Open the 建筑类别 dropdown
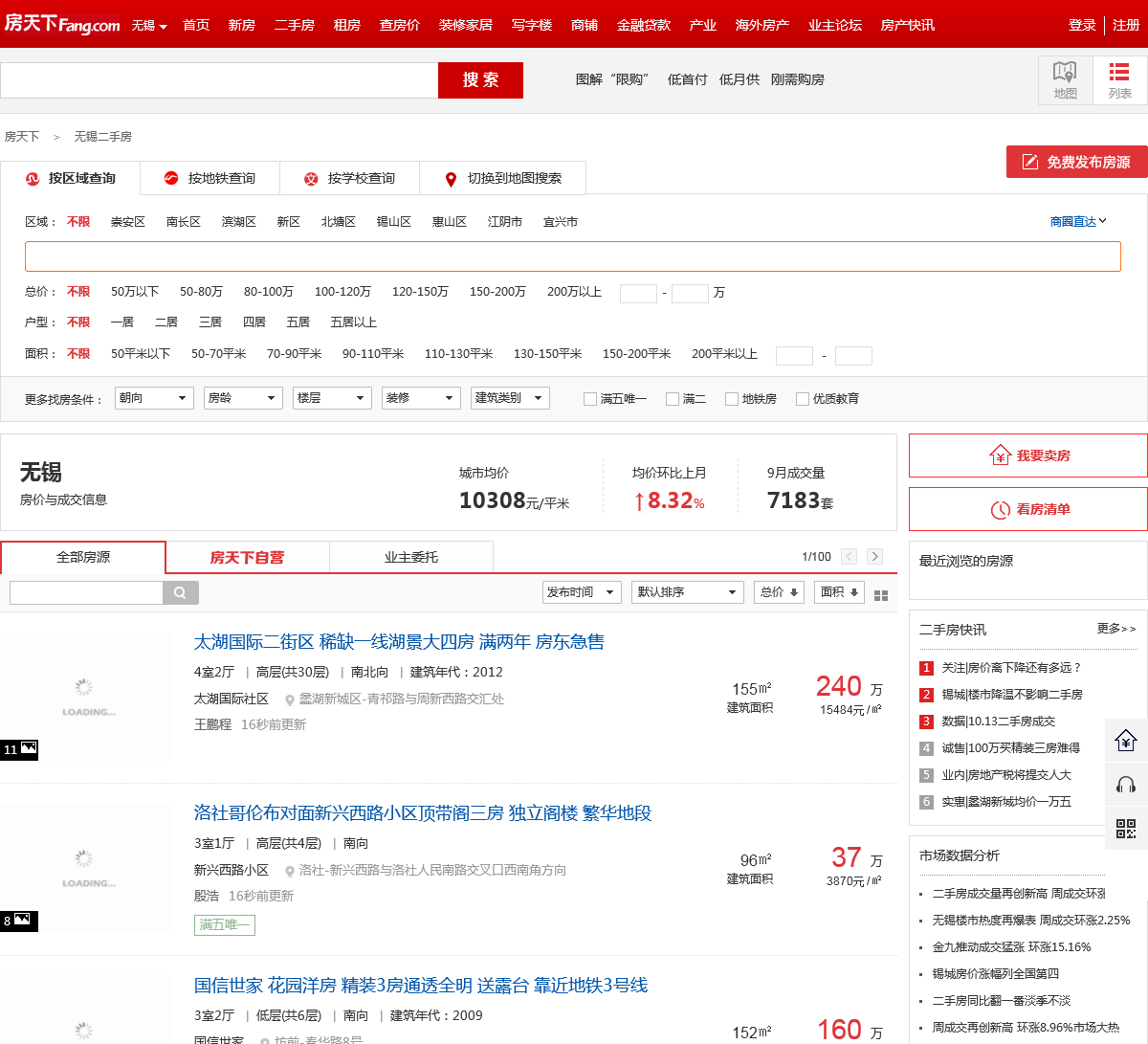The image size is (1148, 1044). 510,398
